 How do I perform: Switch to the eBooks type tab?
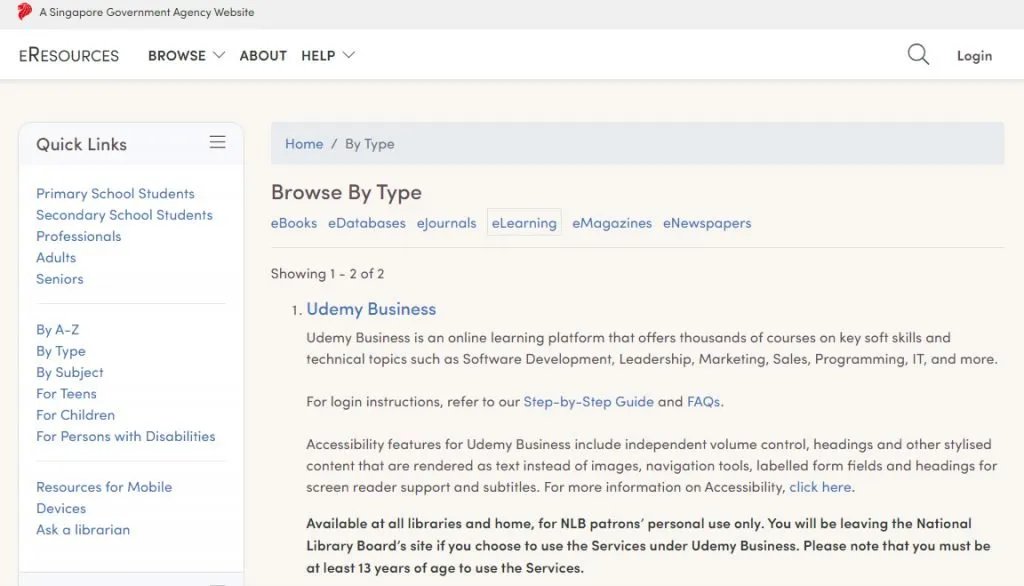pyautogui.click(x=294, y=223)
